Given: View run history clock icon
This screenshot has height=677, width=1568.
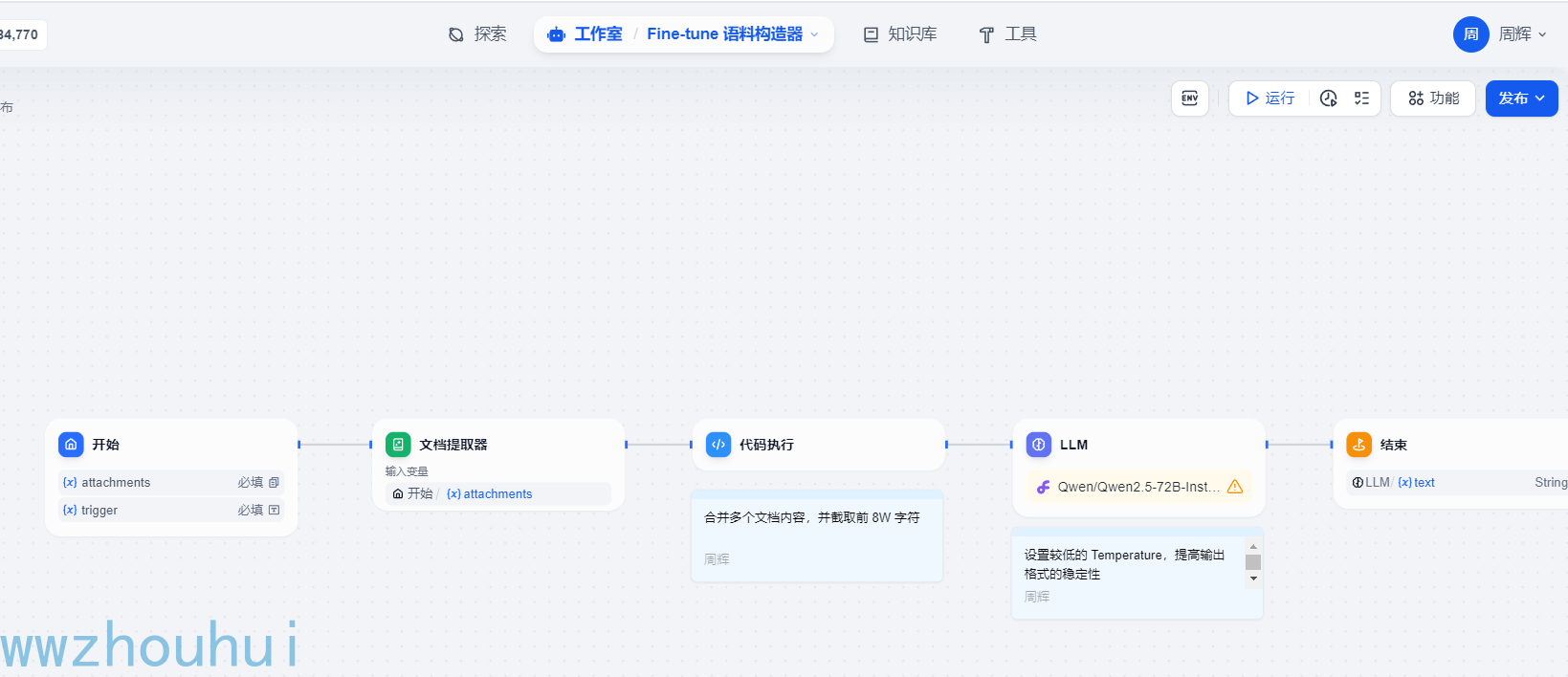Looking at the screenshot, I should [x=1328, y=98].
